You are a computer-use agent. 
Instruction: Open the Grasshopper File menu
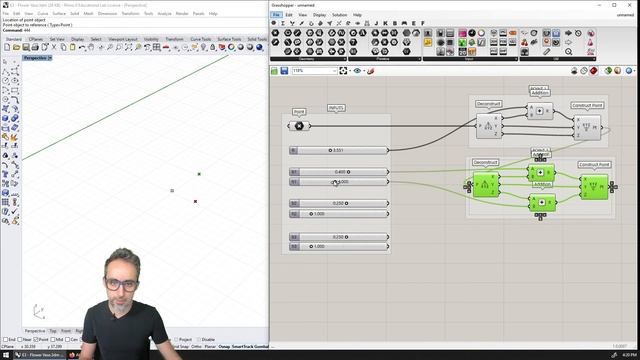[x=276, y=15]
